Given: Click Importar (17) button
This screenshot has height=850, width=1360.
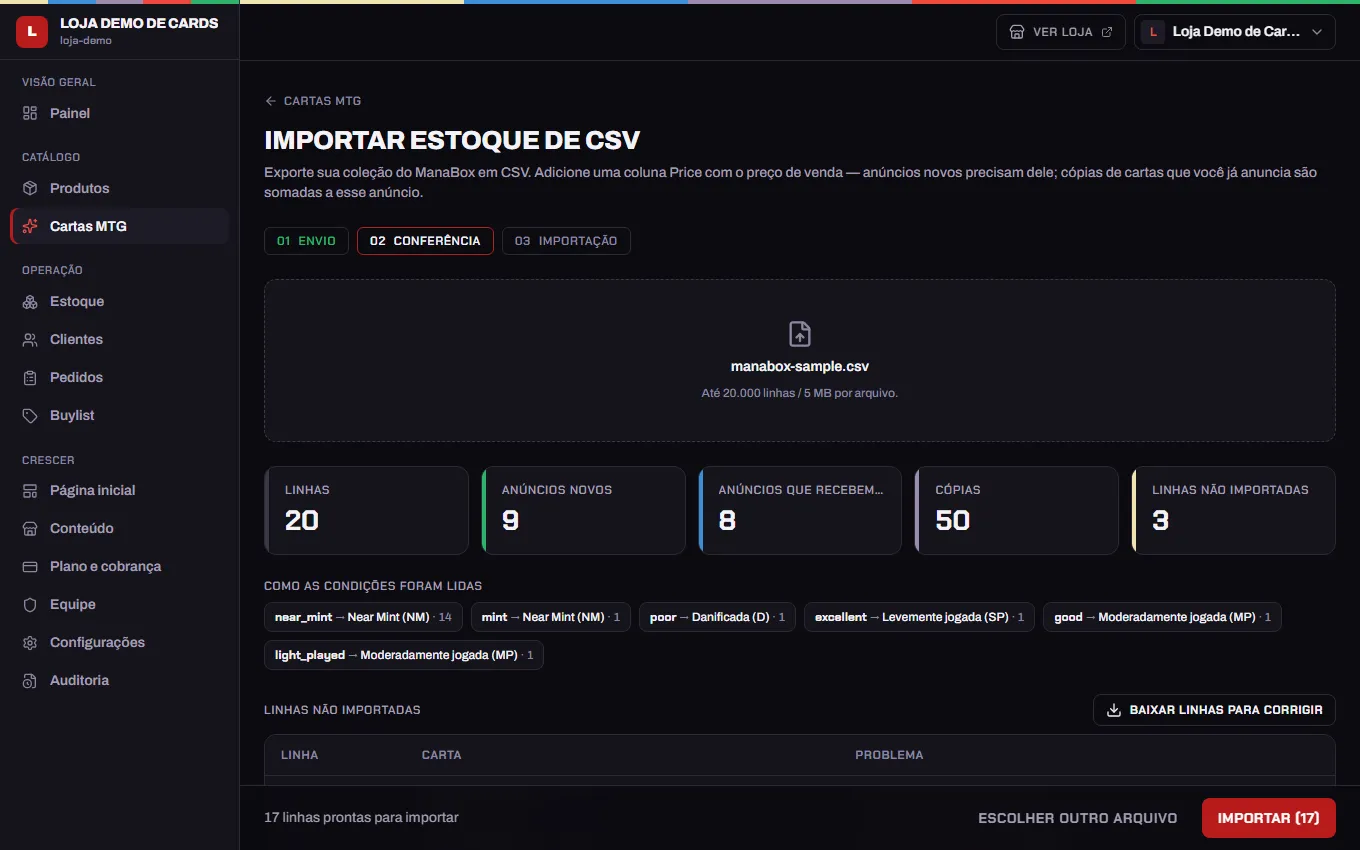Looking at the screenshot, I should tap(1269, 818).
